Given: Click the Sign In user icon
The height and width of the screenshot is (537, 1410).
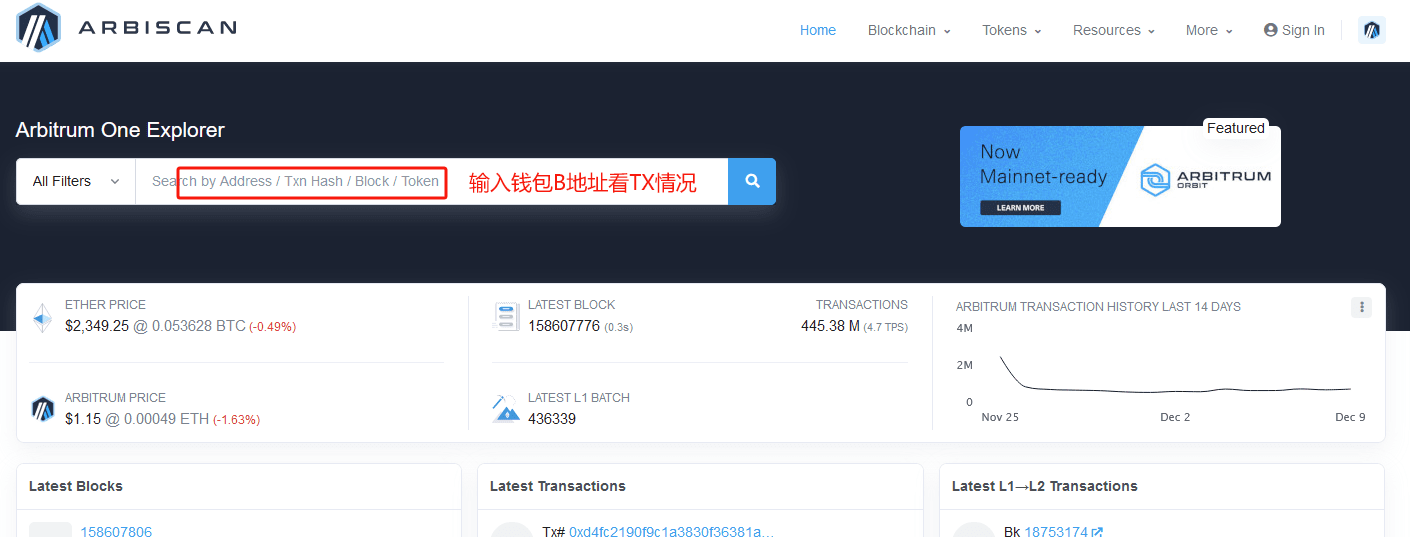Looking at the screenshot, I should [x=1271, y=30].
